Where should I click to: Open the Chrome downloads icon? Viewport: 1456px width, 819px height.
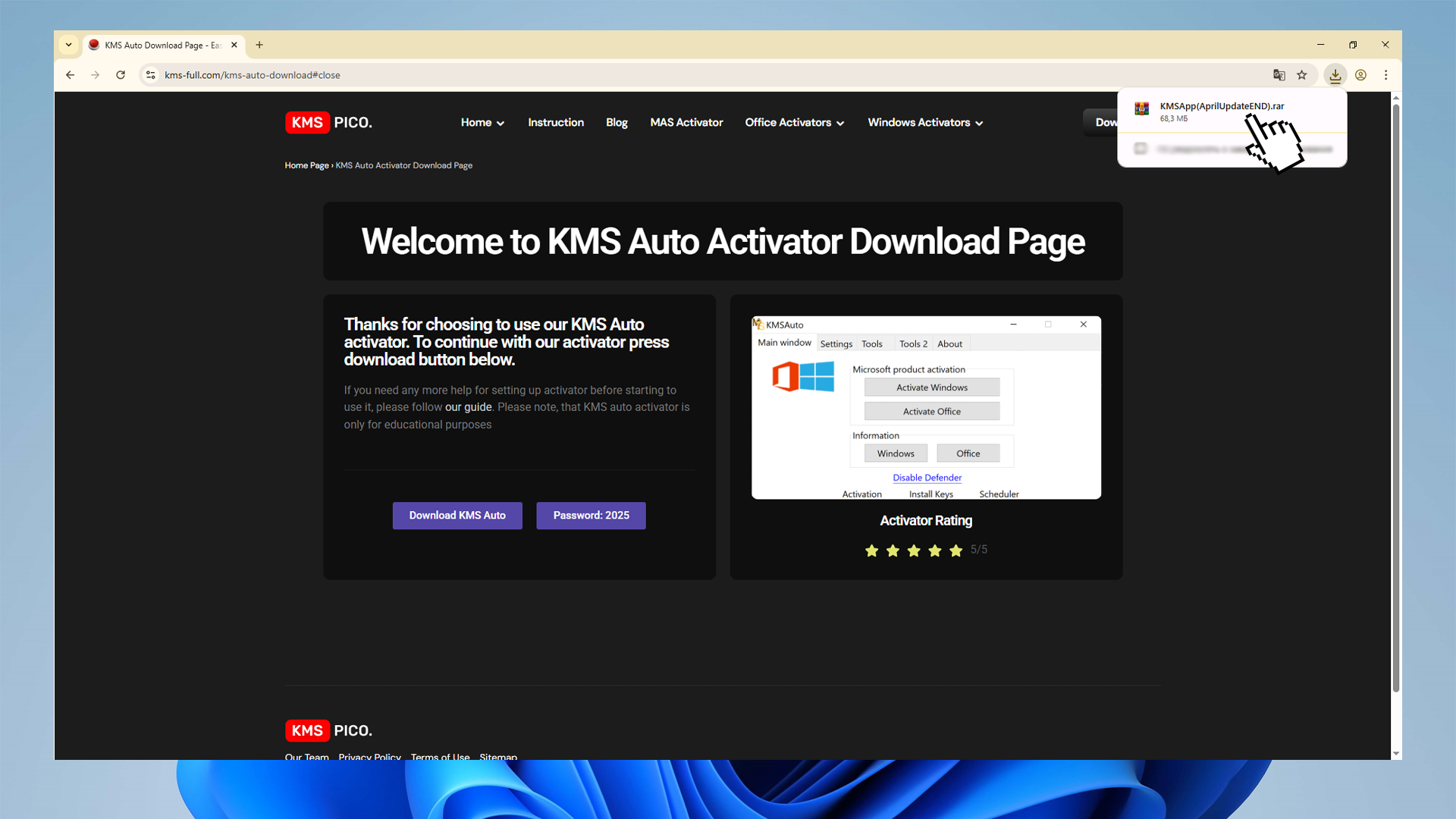1335,75
